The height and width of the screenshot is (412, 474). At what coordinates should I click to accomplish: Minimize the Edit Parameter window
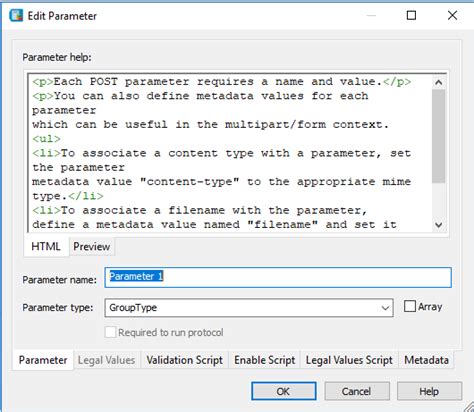pyautogui.click(x=371, y=15)
